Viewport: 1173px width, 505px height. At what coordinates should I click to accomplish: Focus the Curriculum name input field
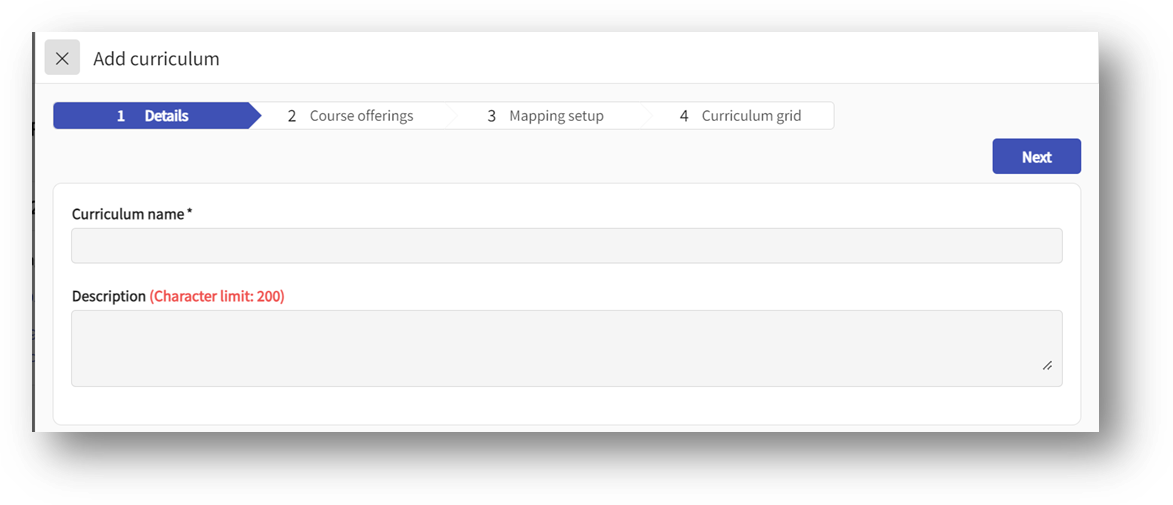[x=566, y=246]
